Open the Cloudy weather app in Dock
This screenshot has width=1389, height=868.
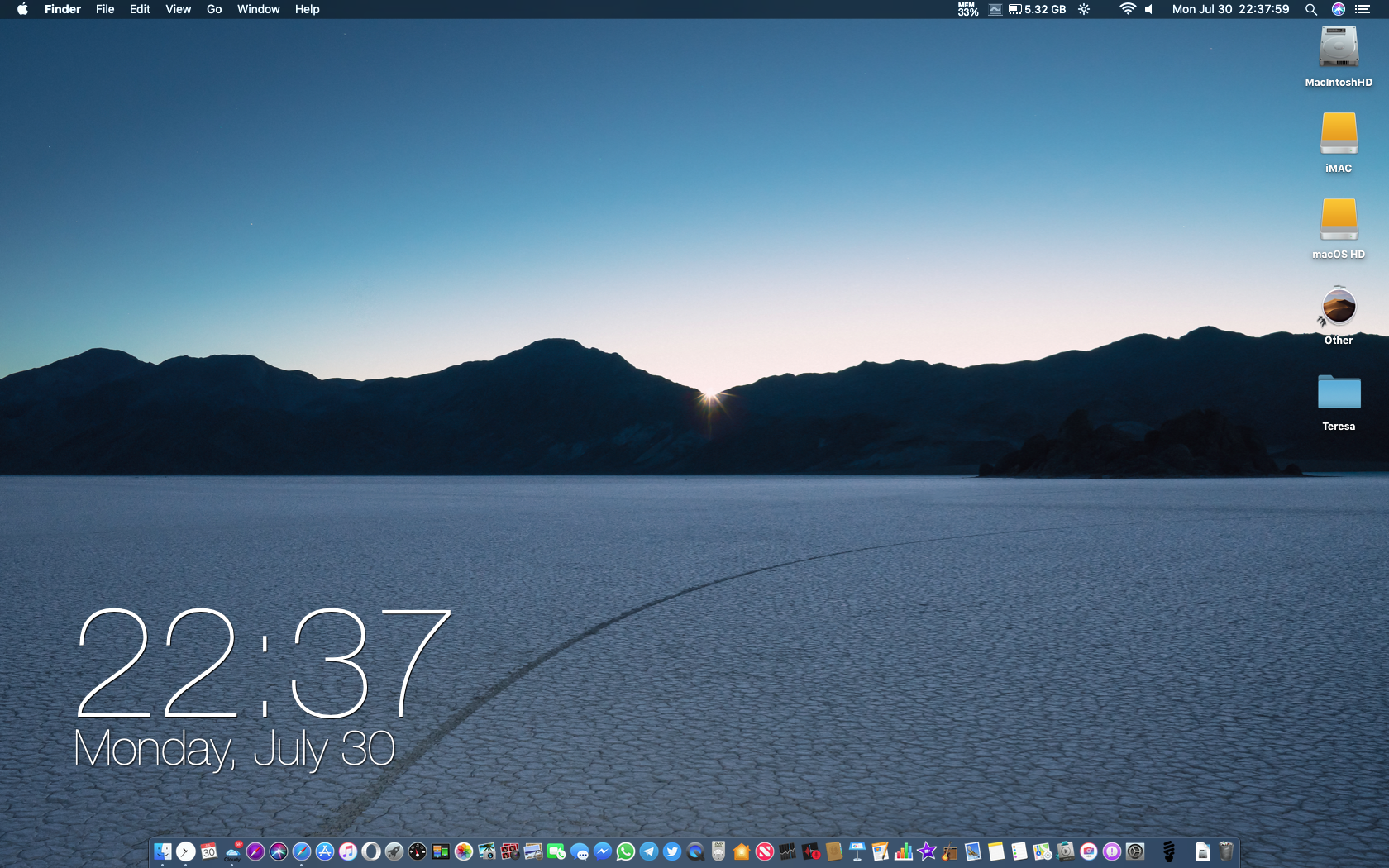[x=232, y=851]
